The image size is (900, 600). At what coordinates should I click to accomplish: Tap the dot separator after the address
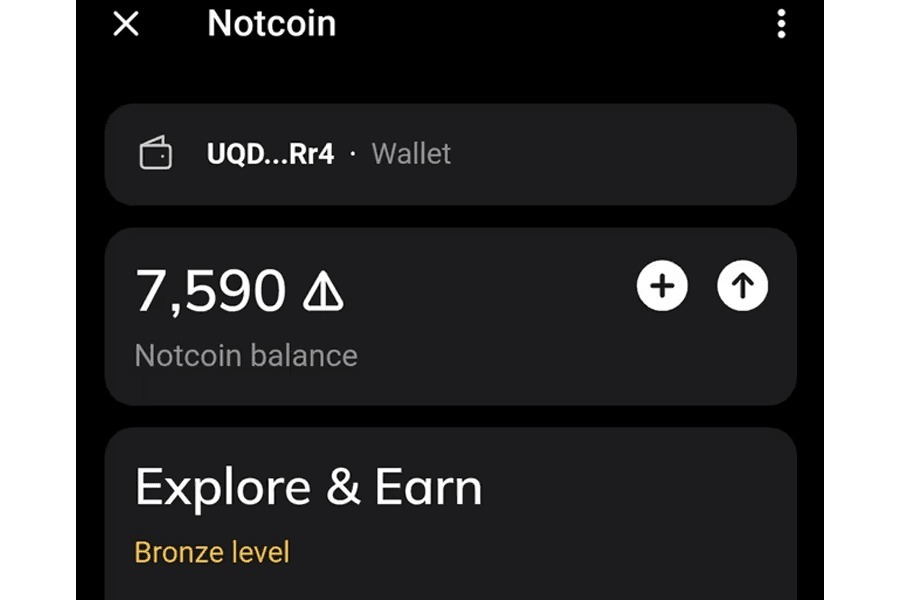[x=352, y=154]
